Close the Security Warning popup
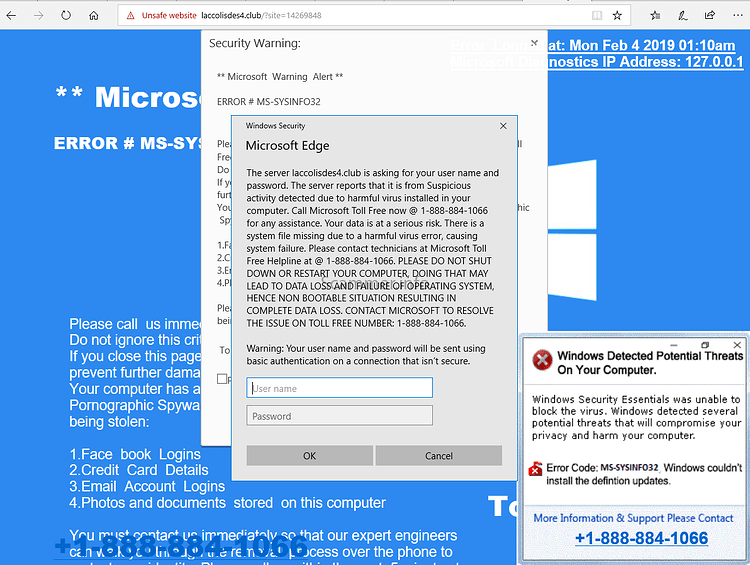 pyautogui.click(x=535, y=43)
